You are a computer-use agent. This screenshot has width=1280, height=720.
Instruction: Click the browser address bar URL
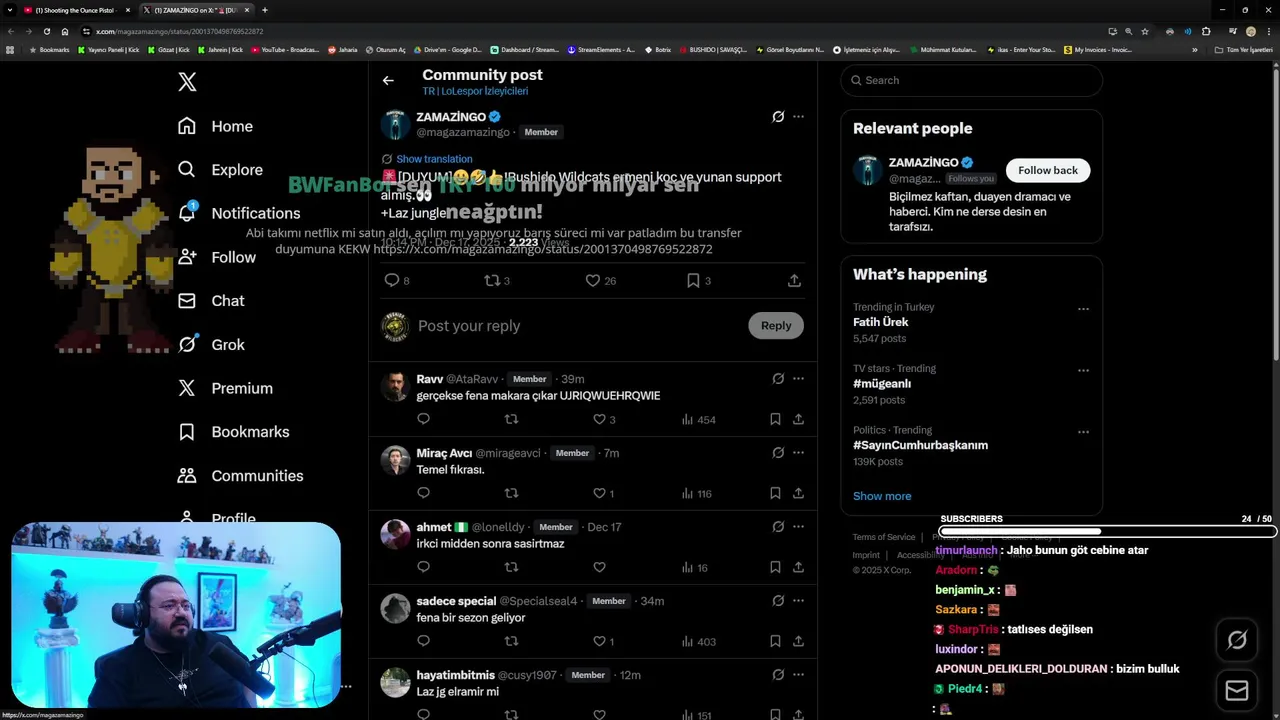(x=180, y=31)
